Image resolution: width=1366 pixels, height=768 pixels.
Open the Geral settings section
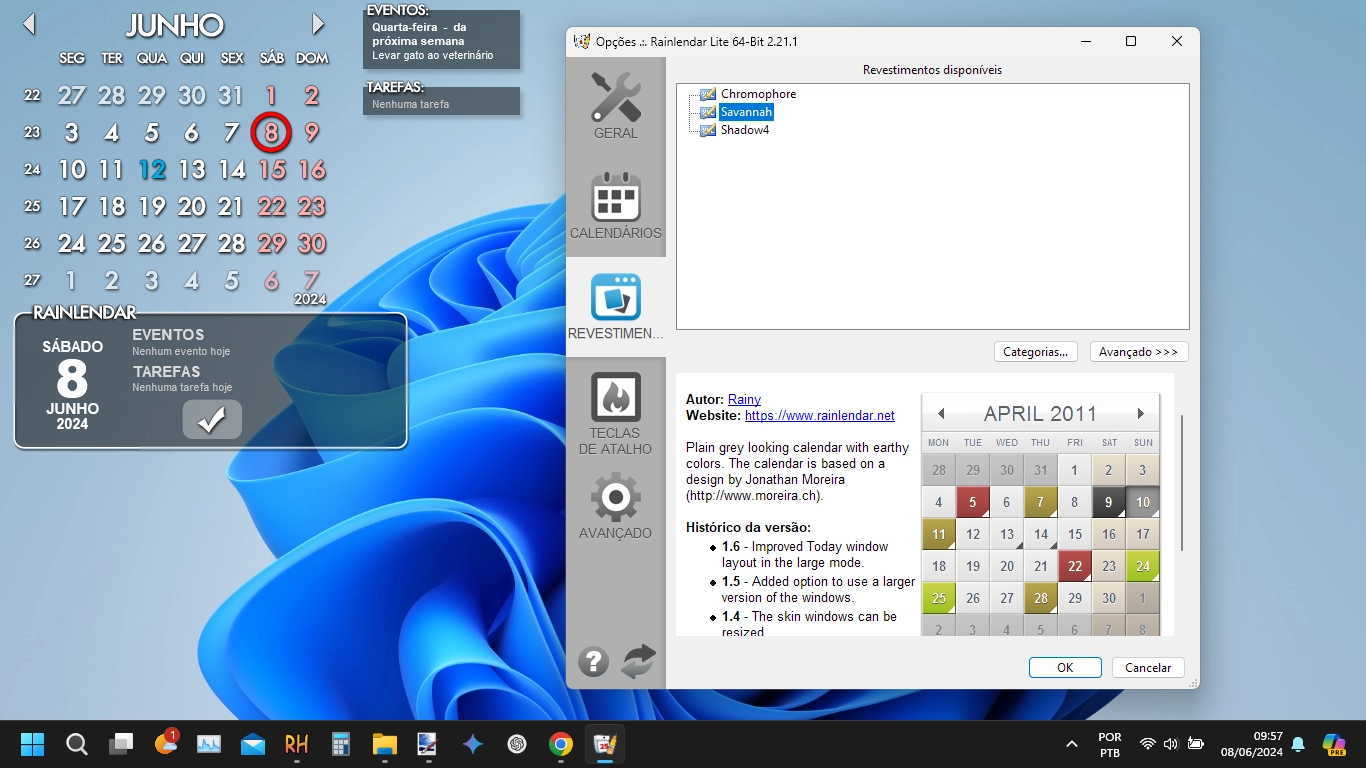coord(615,106)
